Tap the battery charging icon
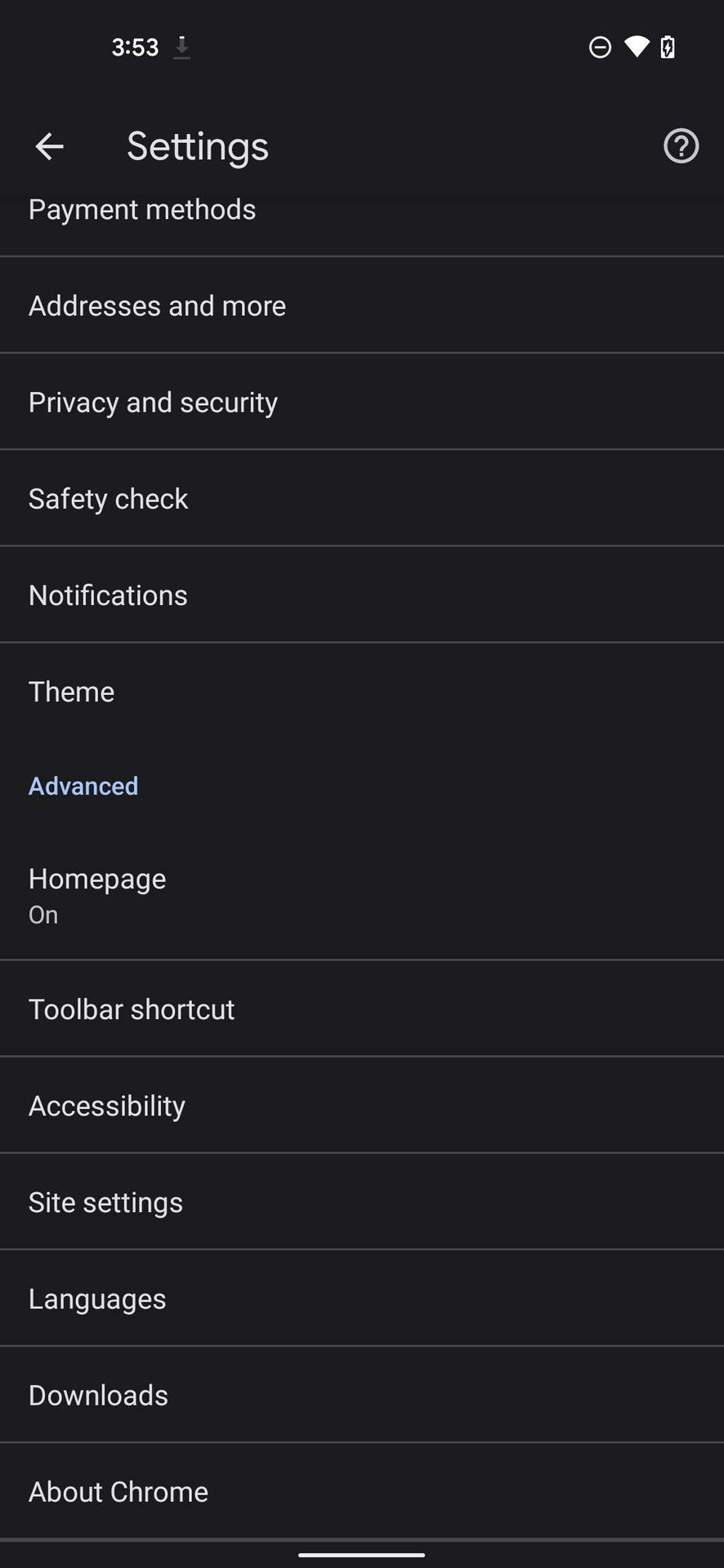Image resolution: width=724 pixels, height=1568 pixels. click(x=668, y=47)
